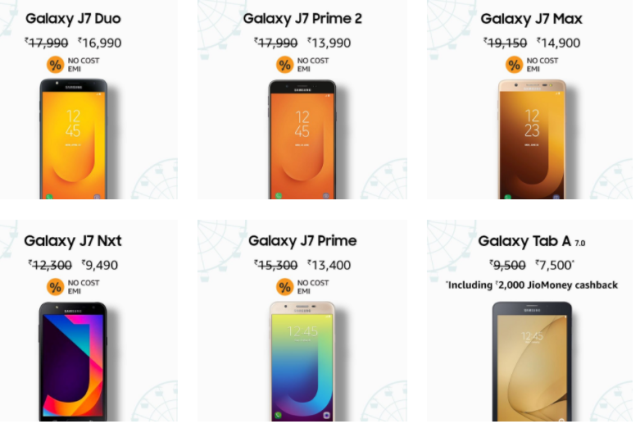
Task: Select the Galaxy J7 Prime phone image
Action: click(302, 361)
